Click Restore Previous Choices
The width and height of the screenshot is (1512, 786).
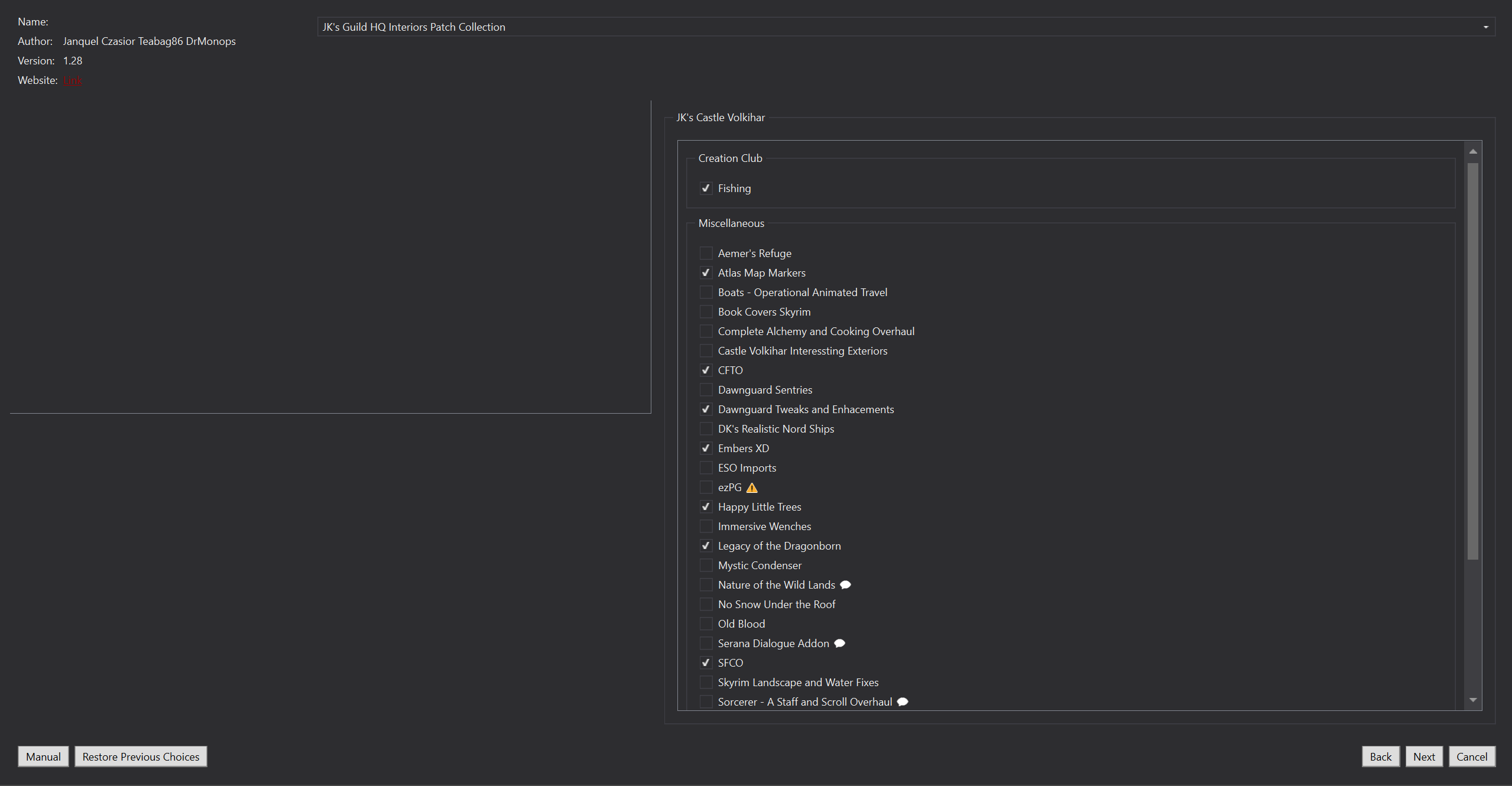click(x=141, y=757)
